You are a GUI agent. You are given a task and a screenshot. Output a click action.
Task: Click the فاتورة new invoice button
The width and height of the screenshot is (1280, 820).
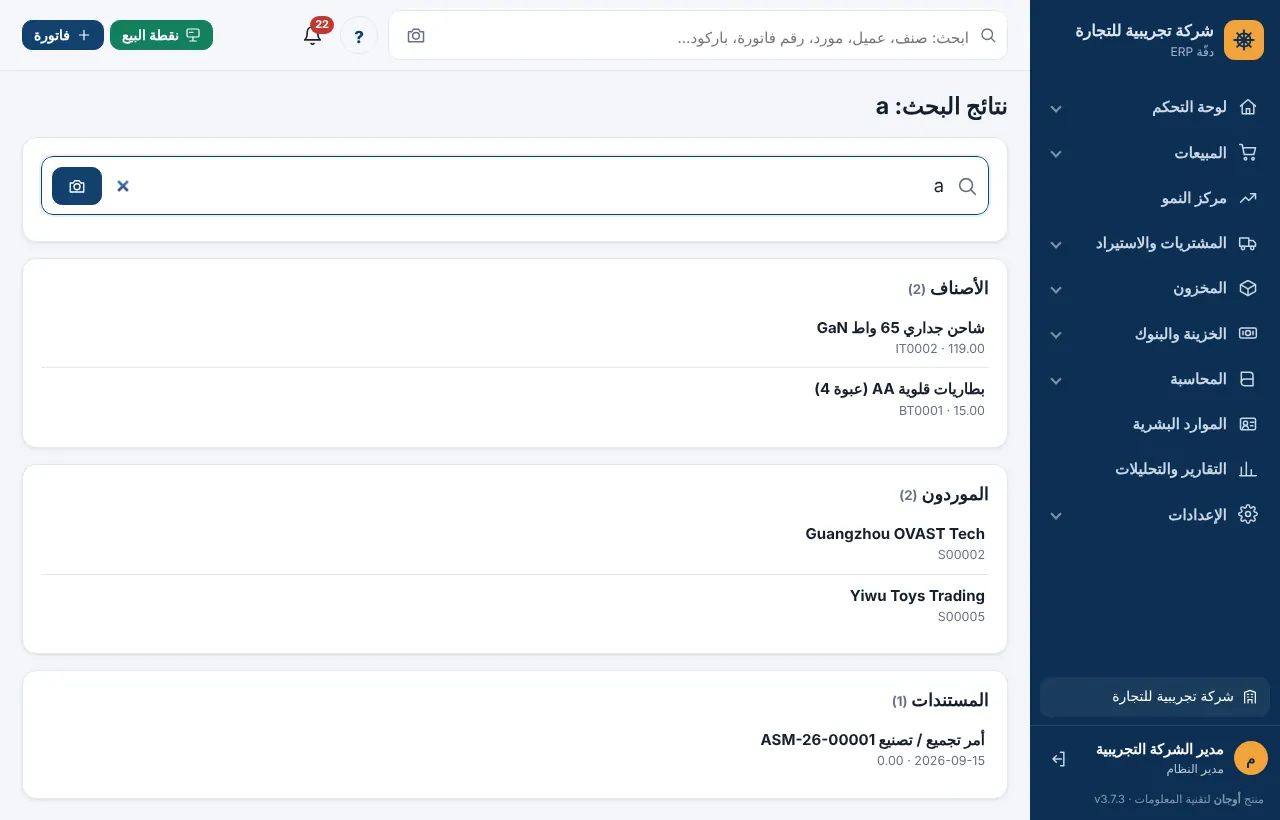click(63, 35)
